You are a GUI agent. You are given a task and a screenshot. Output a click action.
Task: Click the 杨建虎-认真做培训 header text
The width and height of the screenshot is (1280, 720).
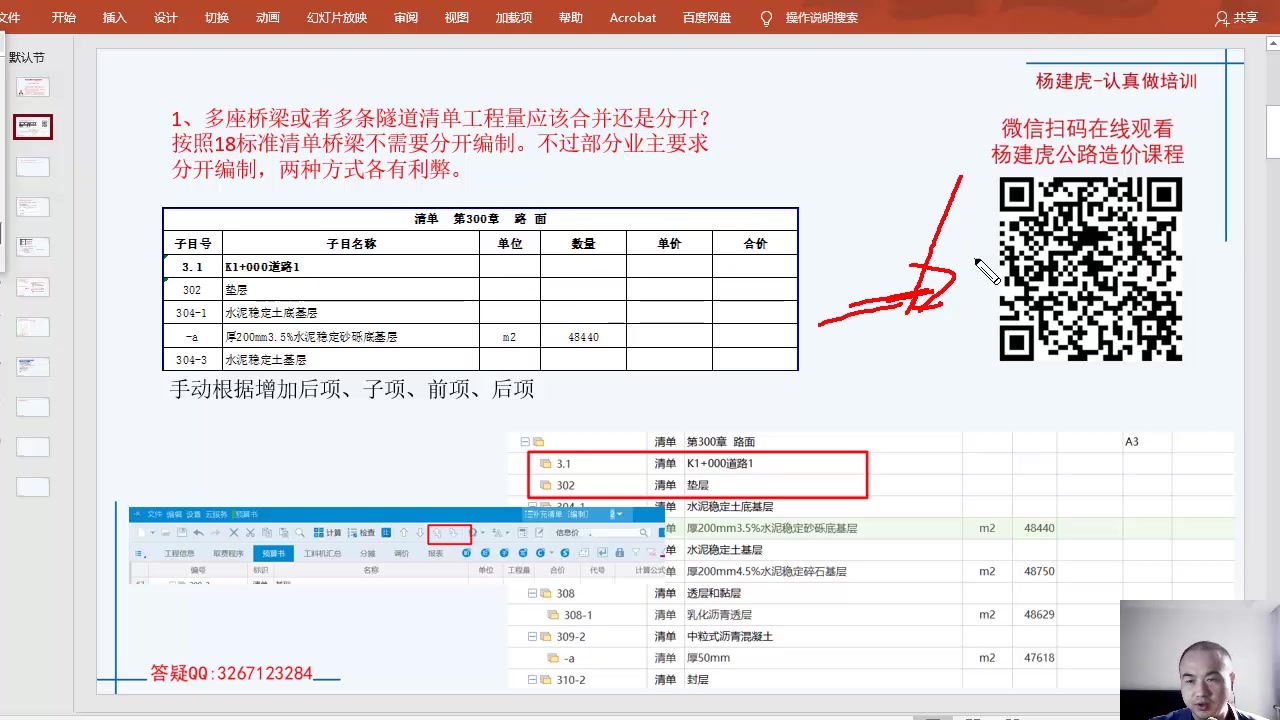click(x=1116, y=81)
